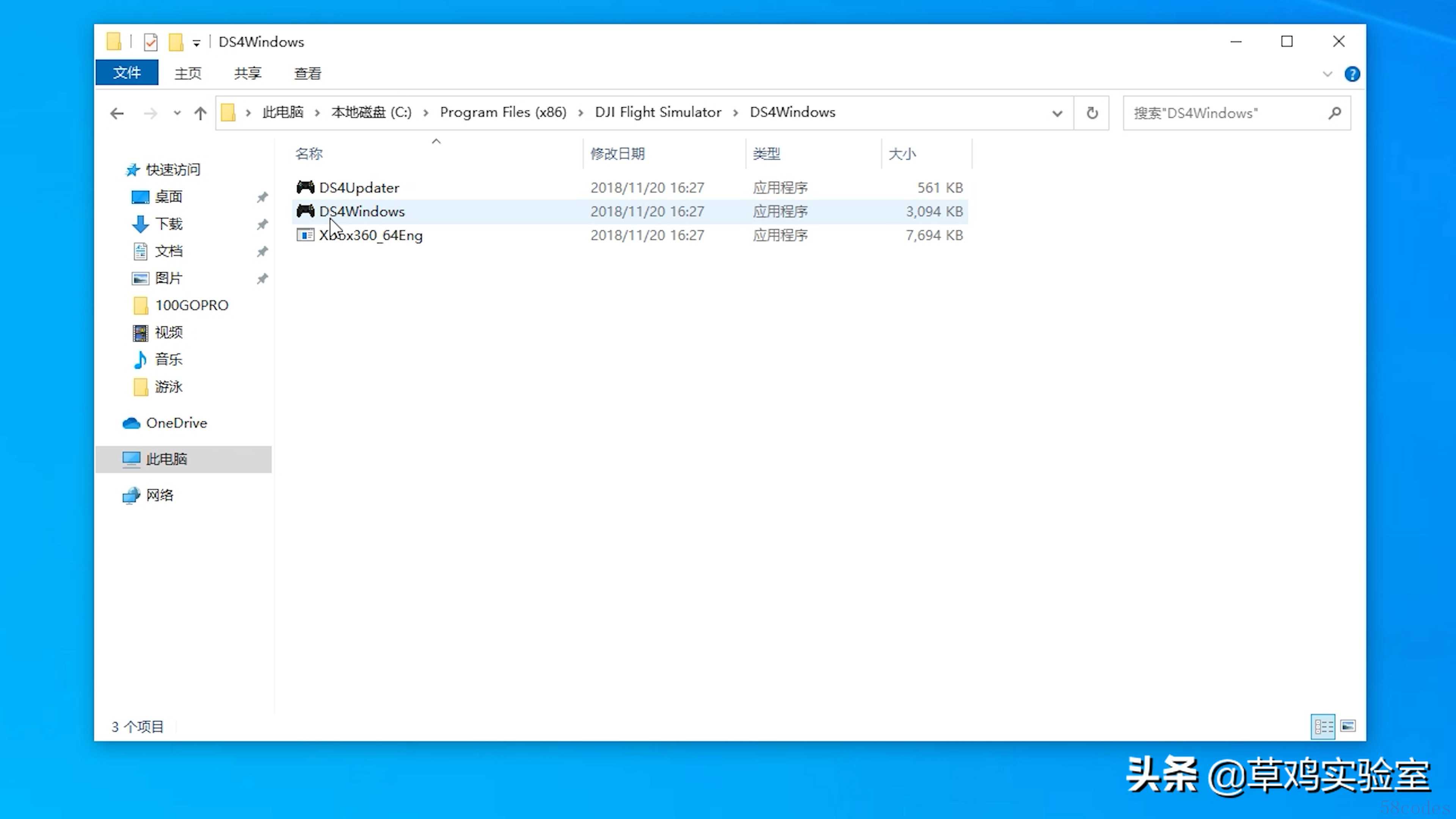1456x819 pixels.
Task: Navigate to Program Files (x86) breadcrumb
Action: 502,113
